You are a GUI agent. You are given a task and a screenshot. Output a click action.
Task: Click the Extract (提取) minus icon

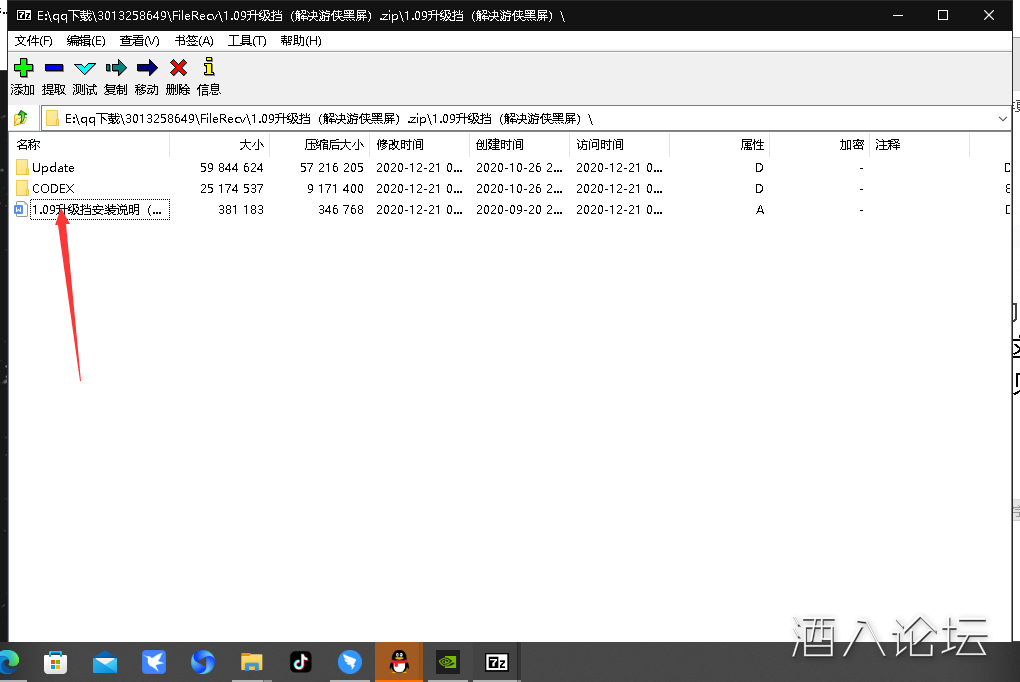tap(54, 68)
